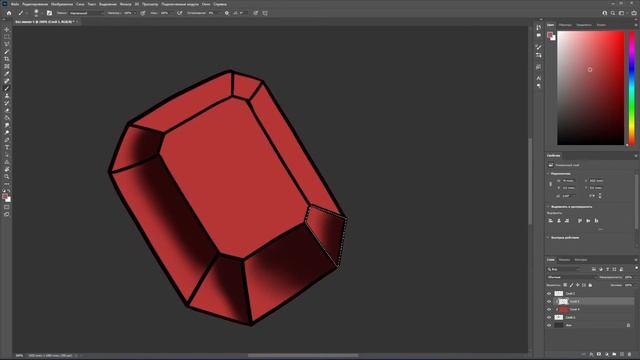Select the Zoom tool in left toolbar
The image size is (640, 360).
(x=7, y=176)
